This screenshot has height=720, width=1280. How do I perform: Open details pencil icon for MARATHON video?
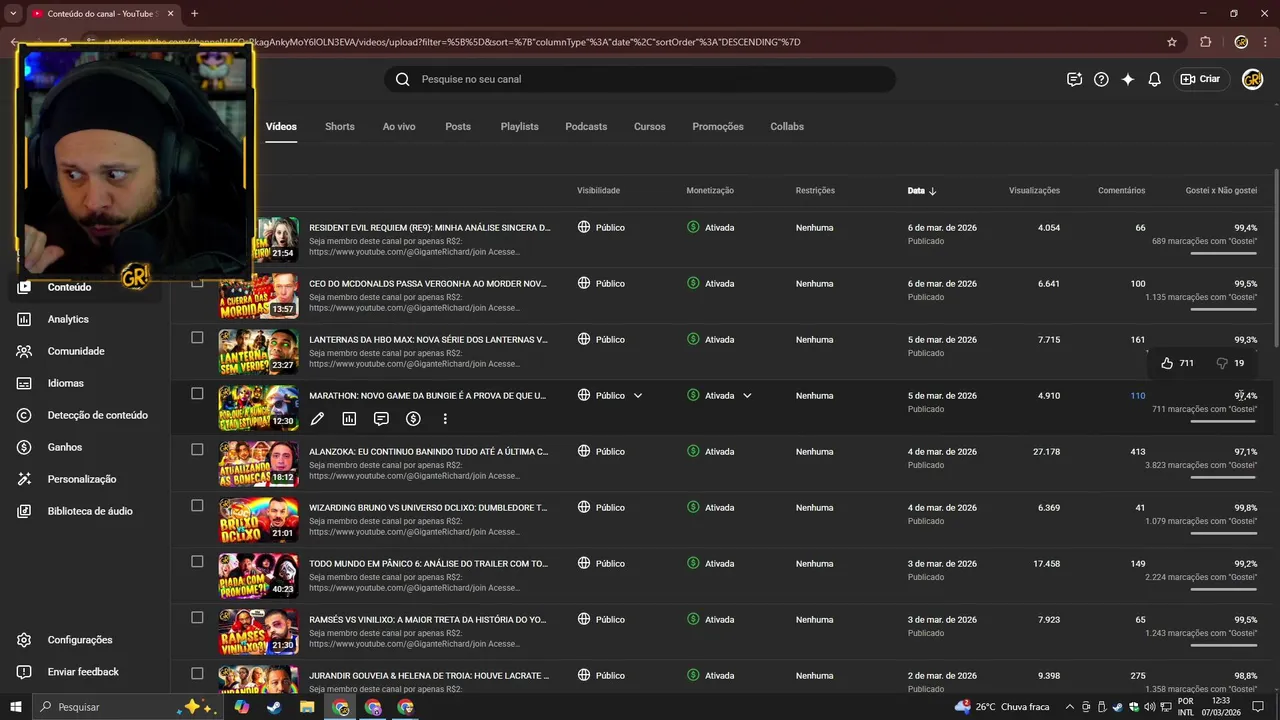[317, 419]
